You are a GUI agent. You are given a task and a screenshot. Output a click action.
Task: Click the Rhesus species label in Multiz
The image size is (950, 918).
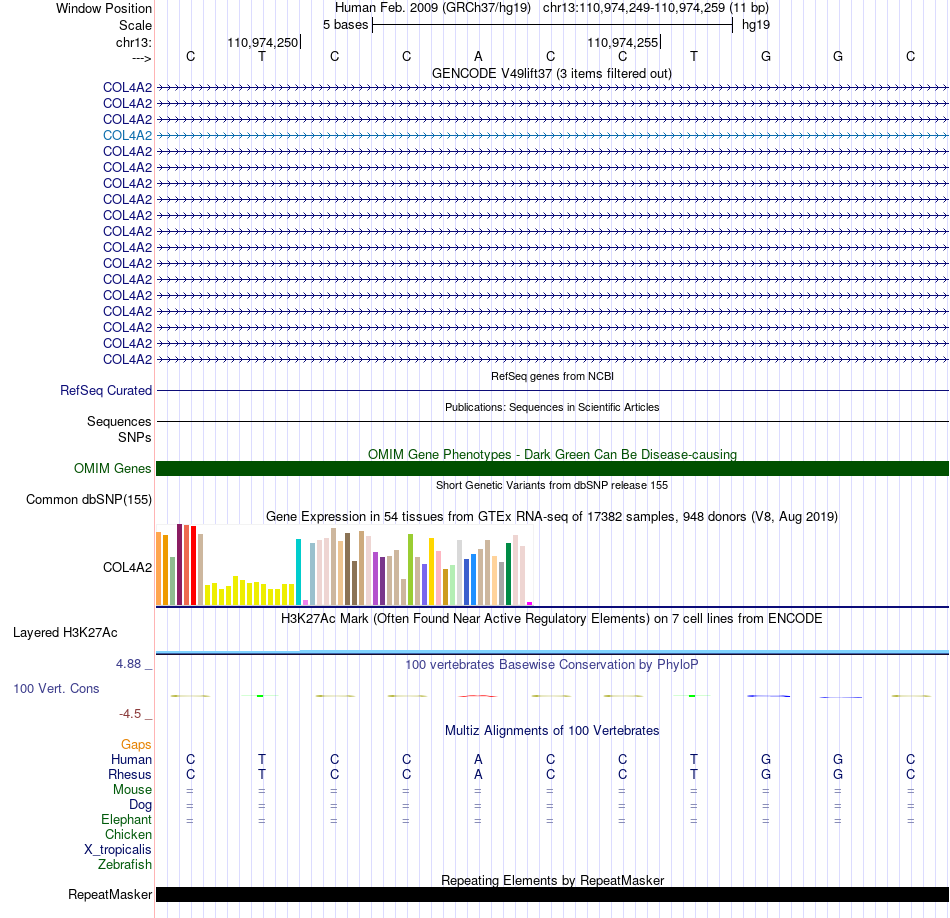click(x=130, y=774)
